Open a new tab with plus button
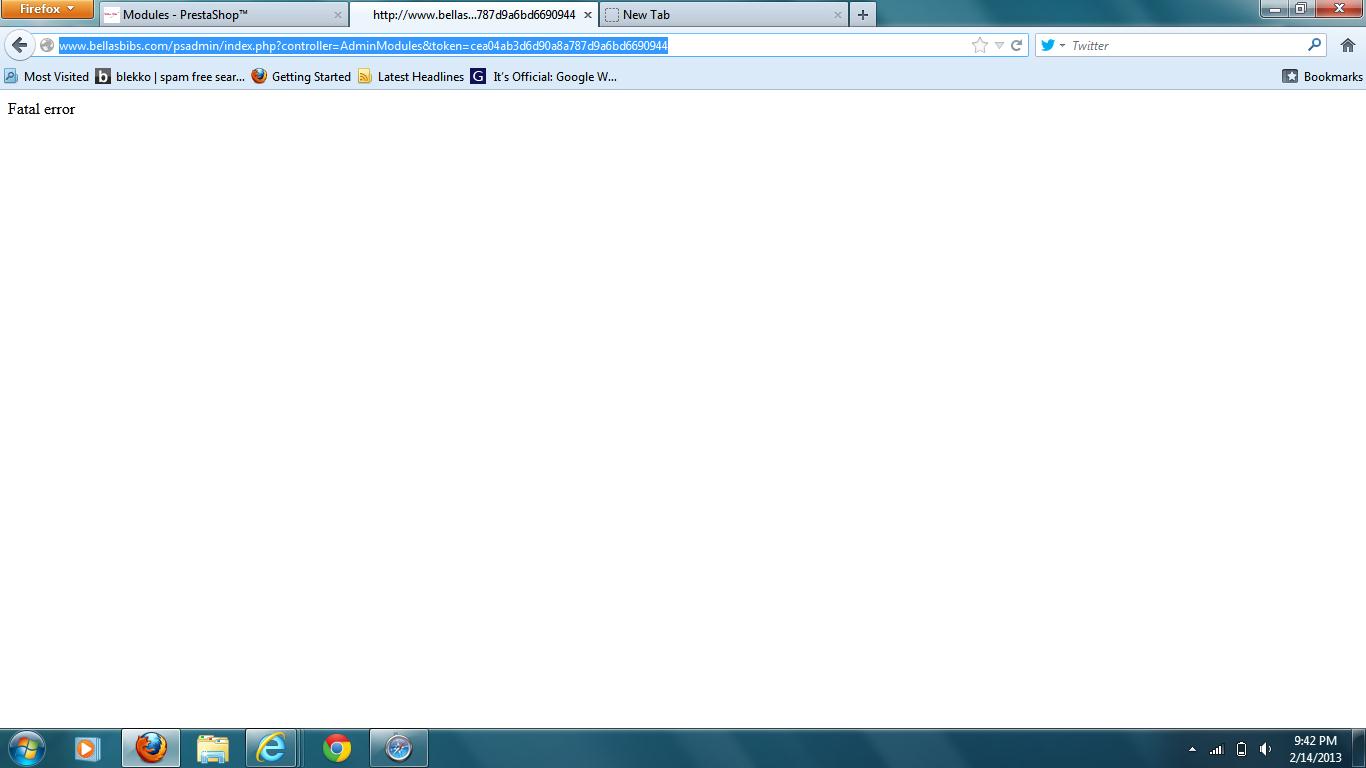This screenshot has height=768, width=1366. pyautogui.click(x=862, y=15)
